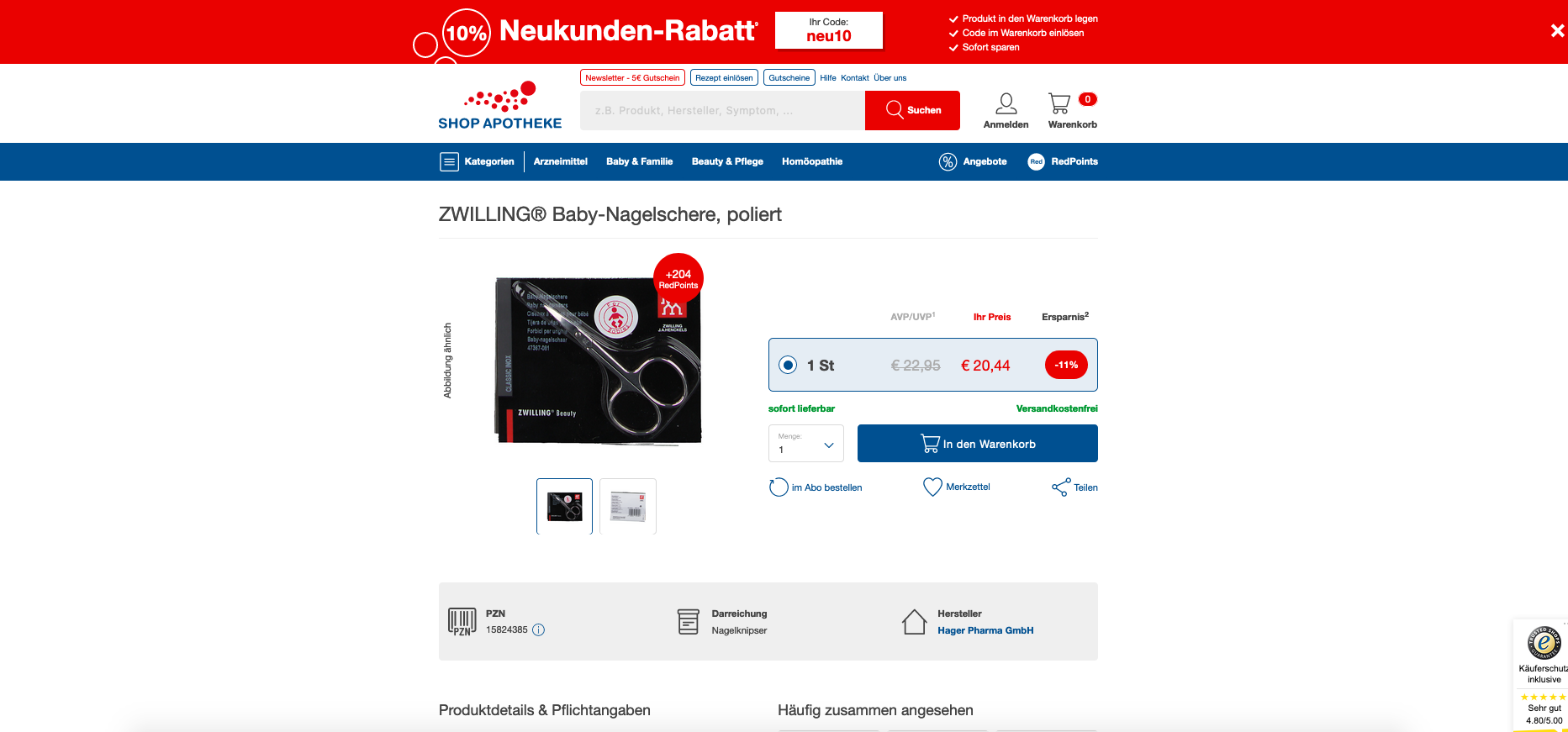The height and width of the screenshot is (732, 1568).
Task: Open RedPoints icon in navigation
Action: [x=1036, y=162]
